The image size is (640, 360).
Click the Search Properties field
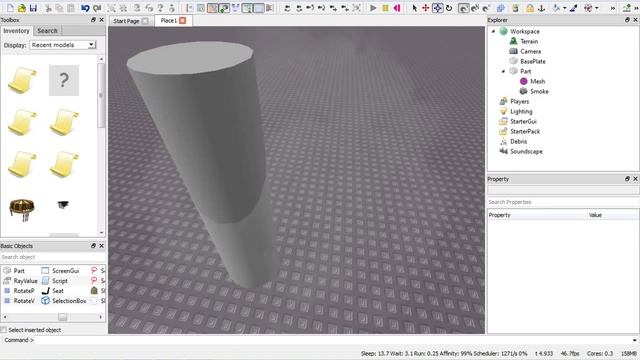(563, 202)
